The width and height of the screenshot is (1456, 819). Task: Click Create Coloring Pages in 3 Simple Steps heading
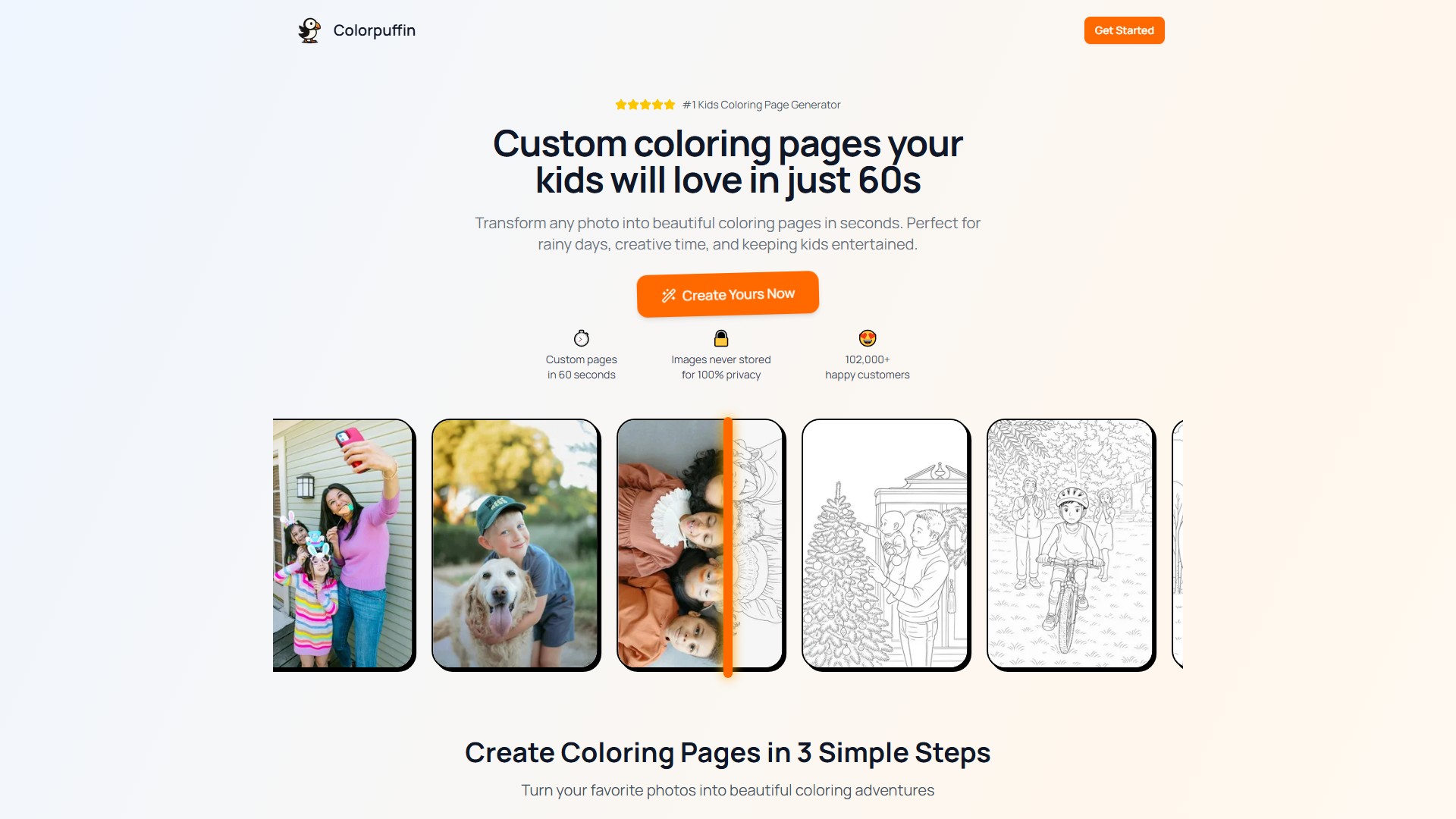click(728, 752)
